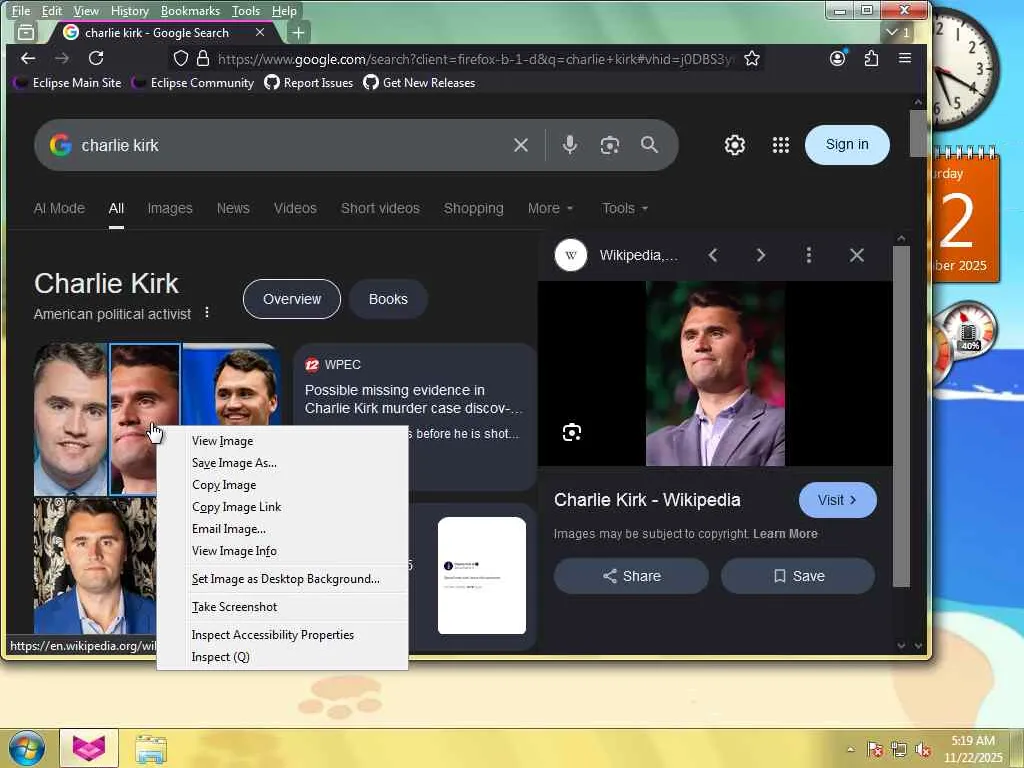Search by image with camera lens icon

click(x=609, y=145)
